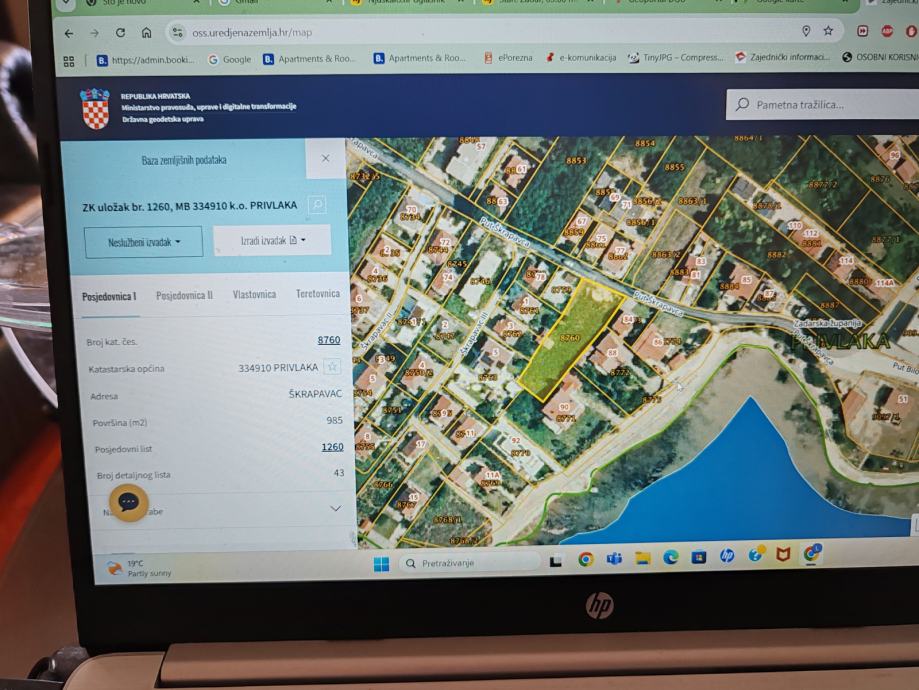This screenshot has height=690, width=919.
Task: Switch to the Vlastovnica tab
Action: (x=254, y=294)
